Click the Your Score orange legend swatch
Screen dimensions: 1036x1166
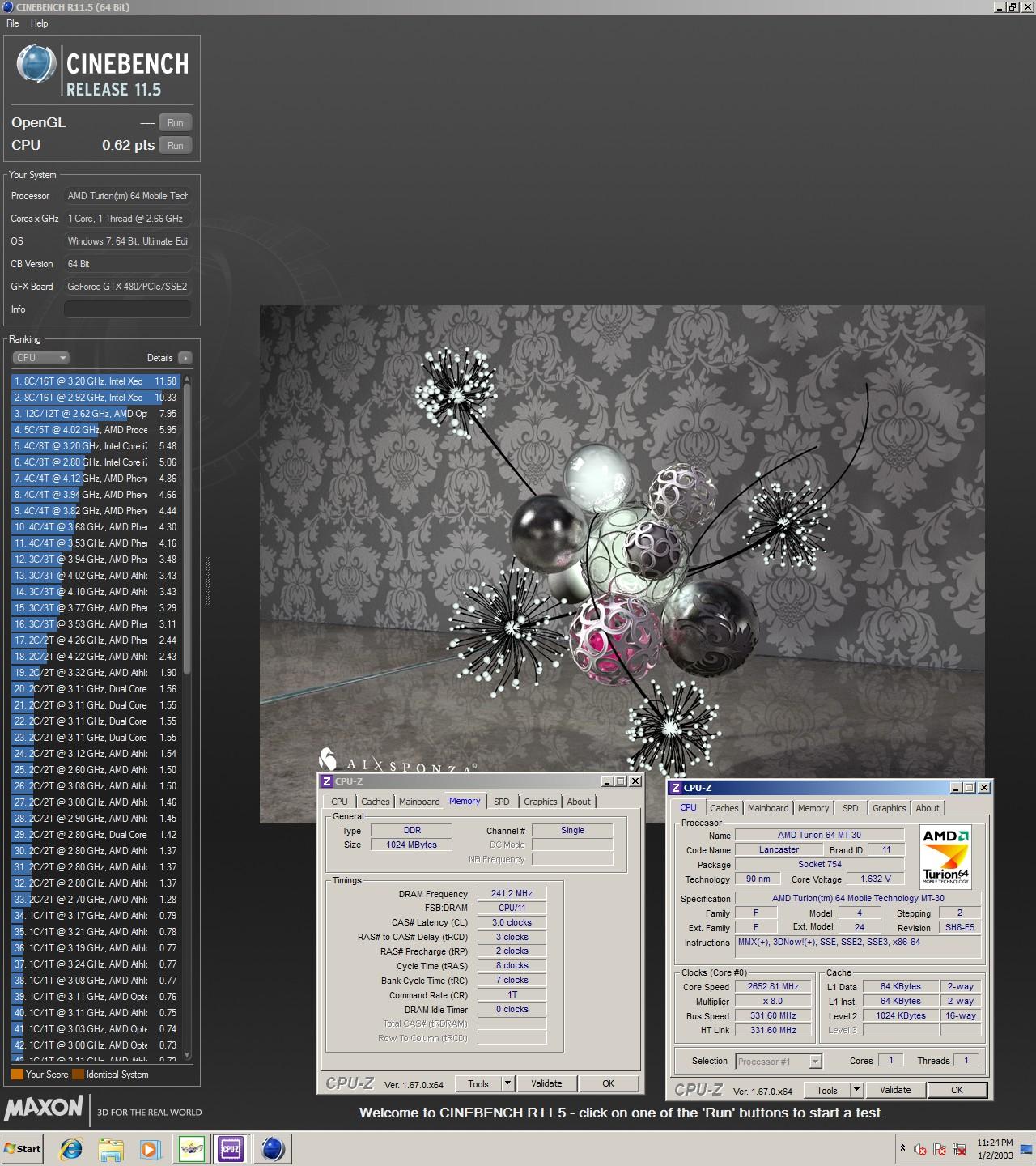(17, 1075)
